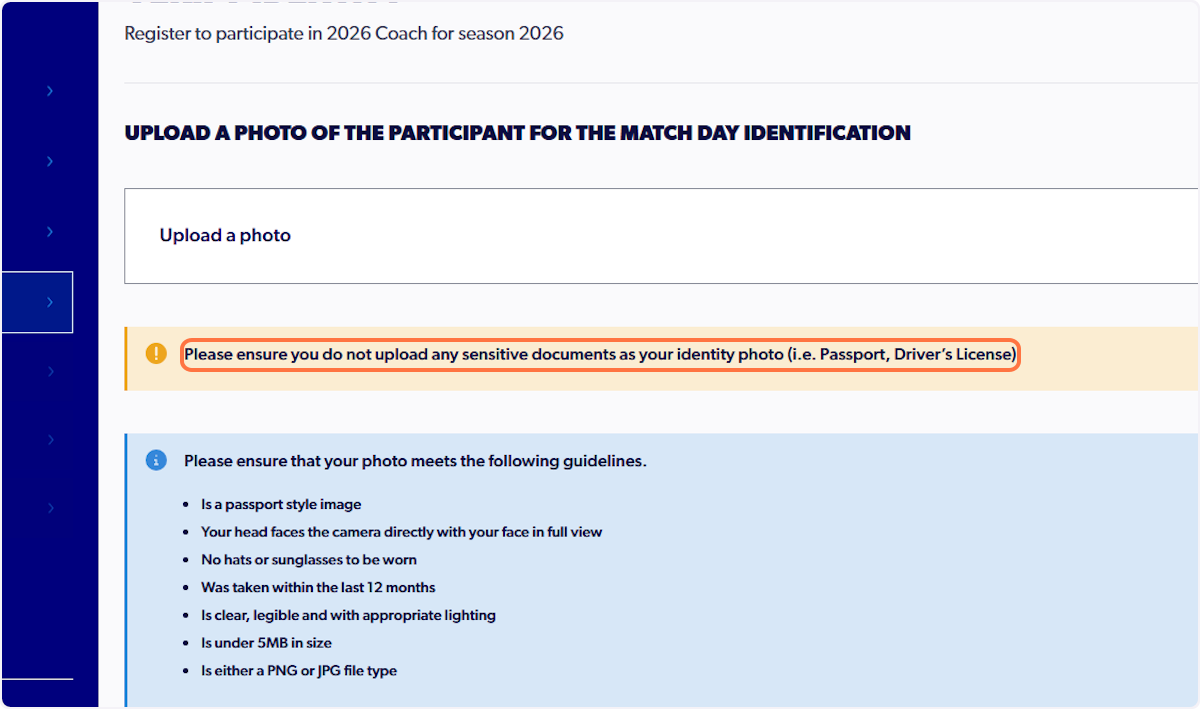Screen dimensions: 1200x709
Task: Select the third sidebar step icon
Action: (49, 231)
